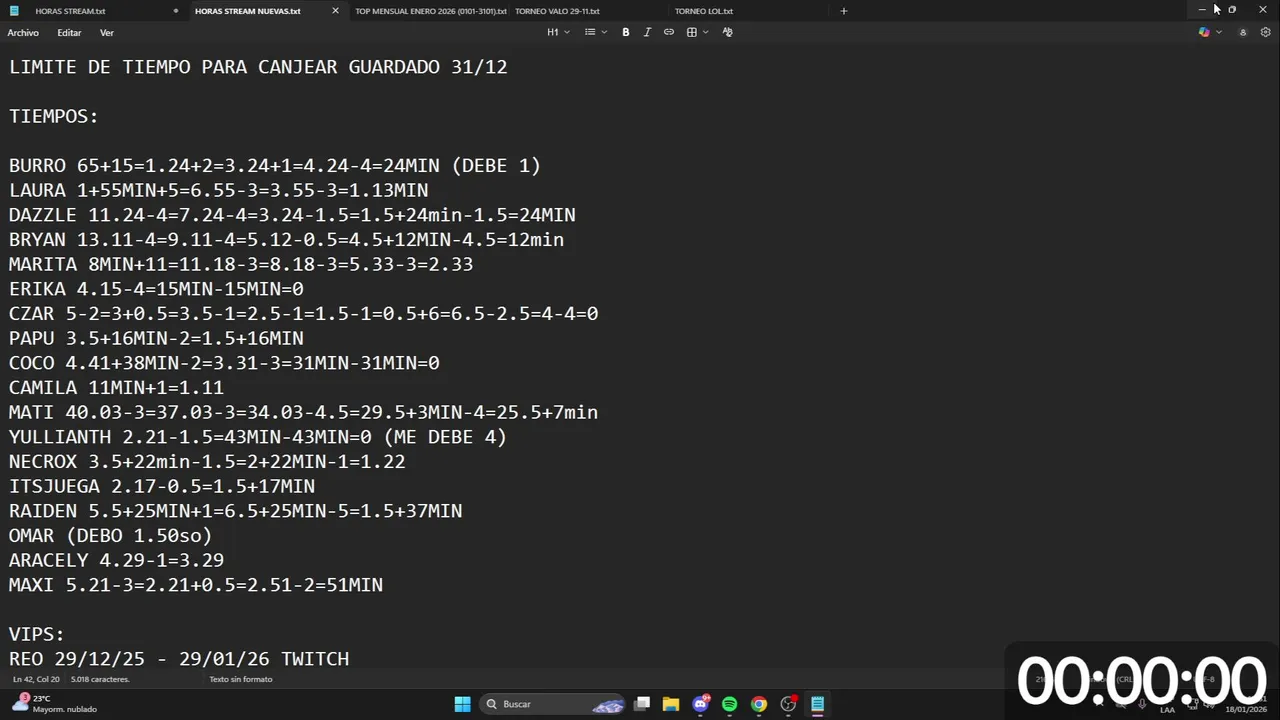Image resolution: width=1280 pixels, height=720 pixels.
Task: Expand the Copilot dropdown arrow
Action: click(1219, 32)
